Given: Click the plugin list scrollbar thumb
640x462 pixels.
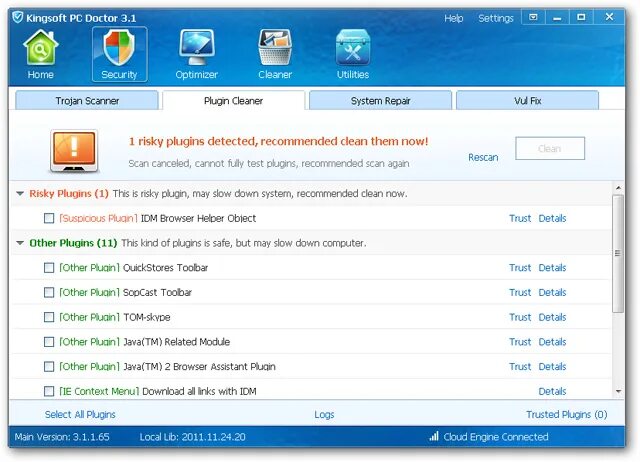Looking at the screenshot, I should (618, 253).
